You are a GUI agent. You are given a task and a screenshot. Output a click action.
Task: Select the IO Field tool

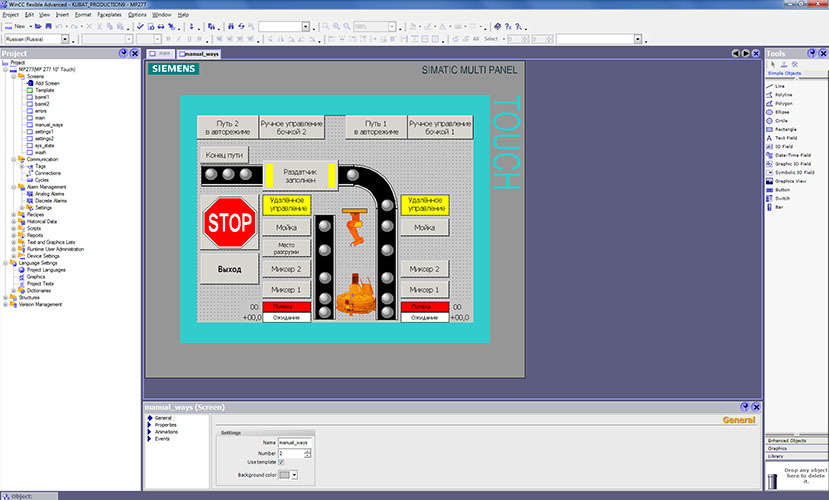point(780,146)
